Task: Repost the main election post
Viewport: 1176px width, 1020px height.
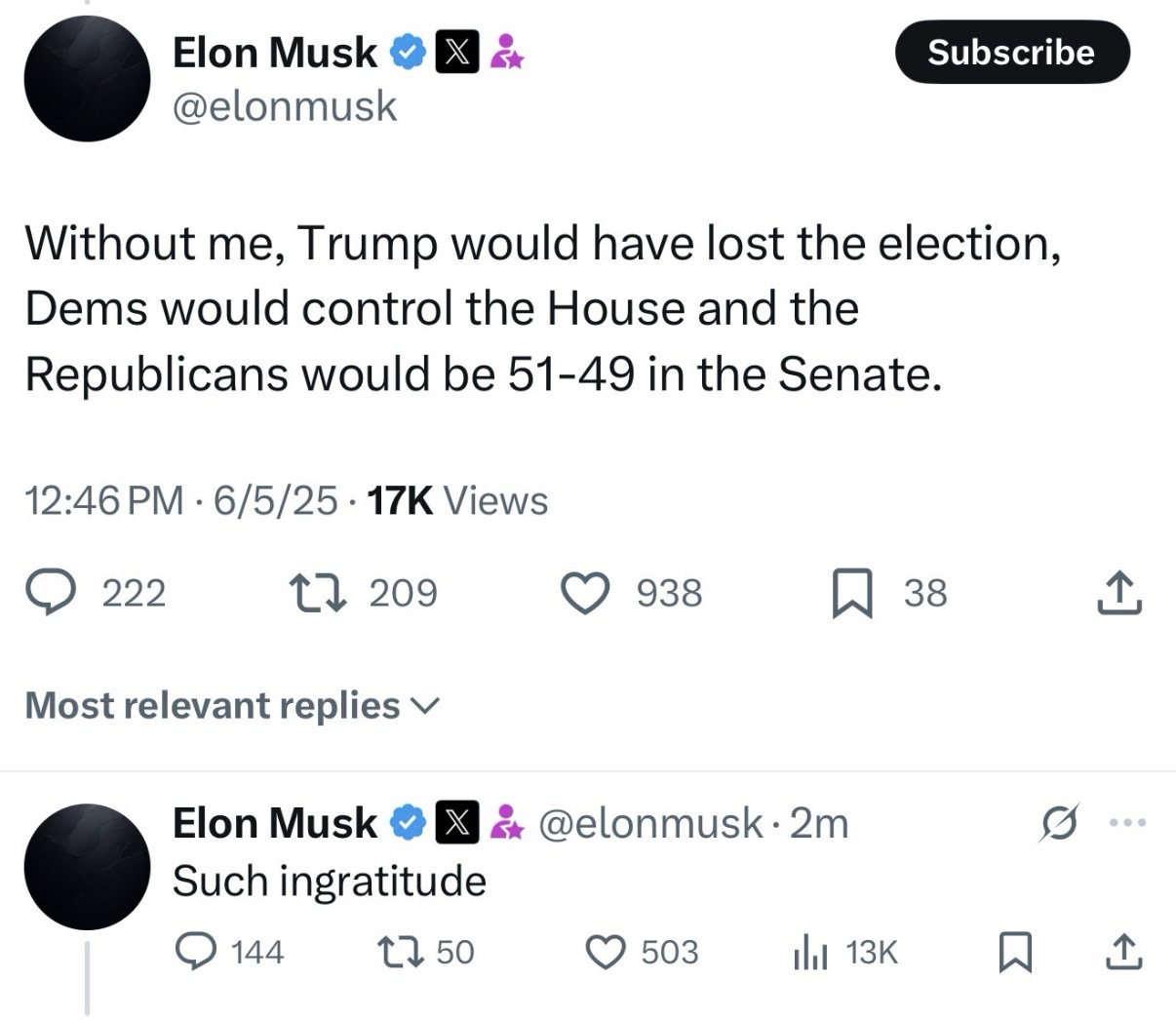Action: [x=314, y=593]
